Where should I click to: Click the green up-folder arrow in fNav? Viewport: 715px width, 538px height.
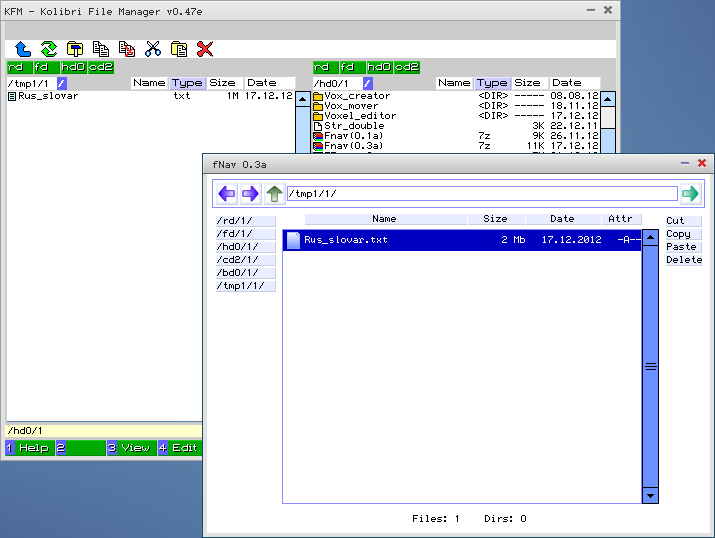(x=274, y=194)
